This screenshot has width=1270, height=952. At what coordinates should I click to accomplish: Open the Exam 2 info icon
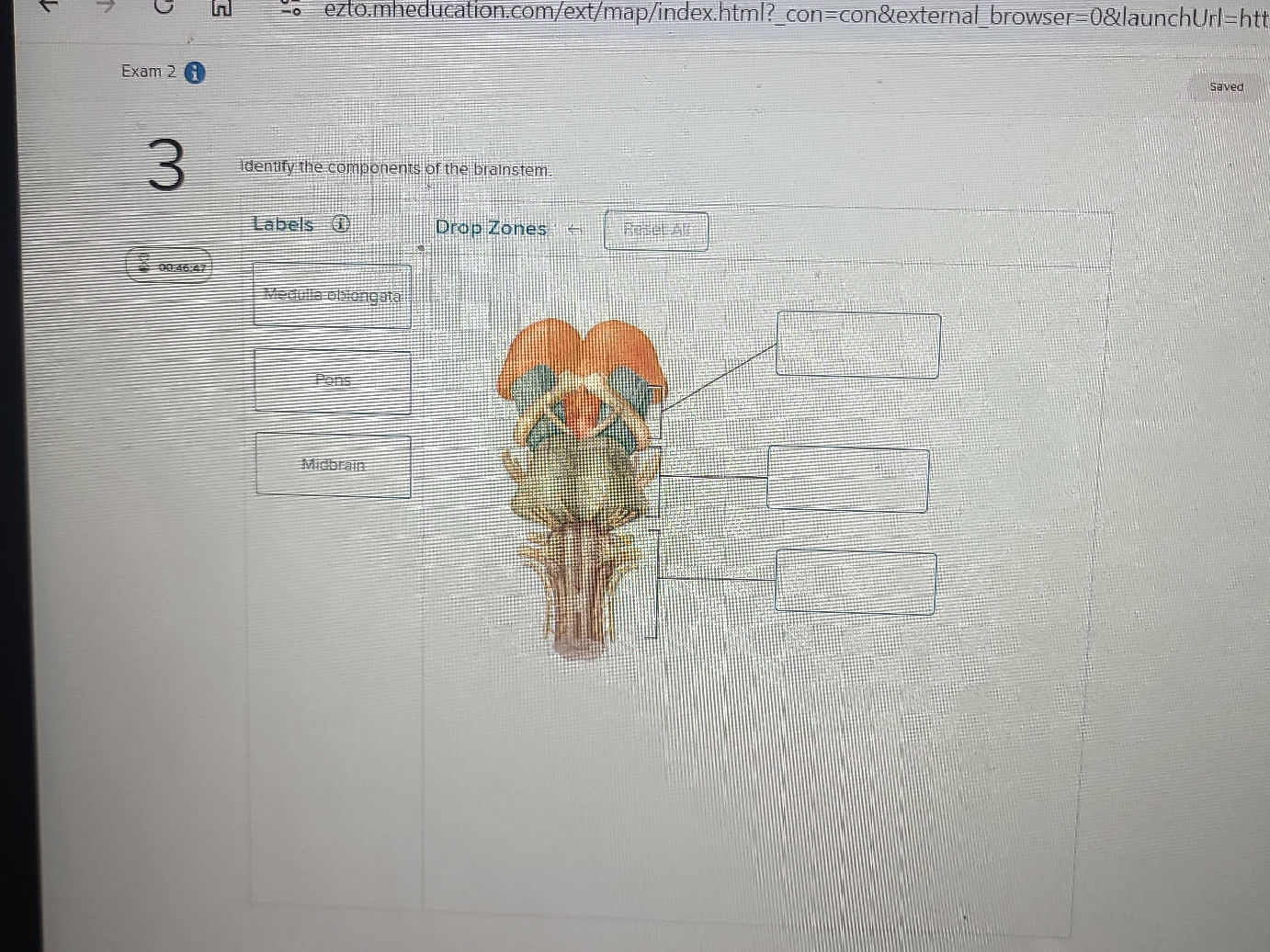[x=195, y=73]
